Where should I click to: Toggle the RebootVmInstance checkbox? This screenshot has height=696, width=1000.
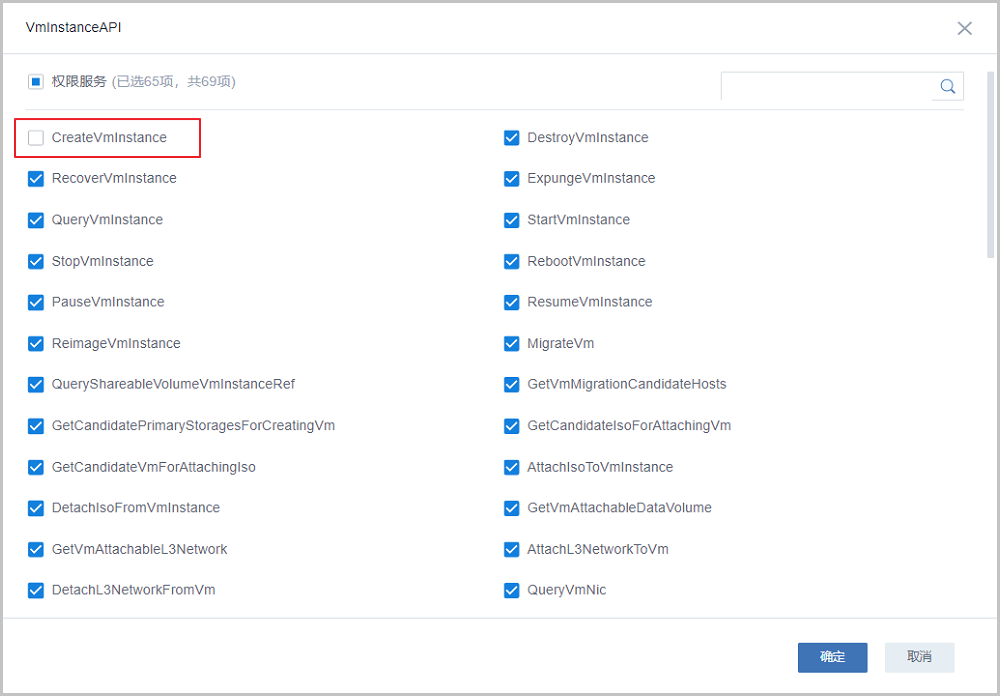coord(512,261)
